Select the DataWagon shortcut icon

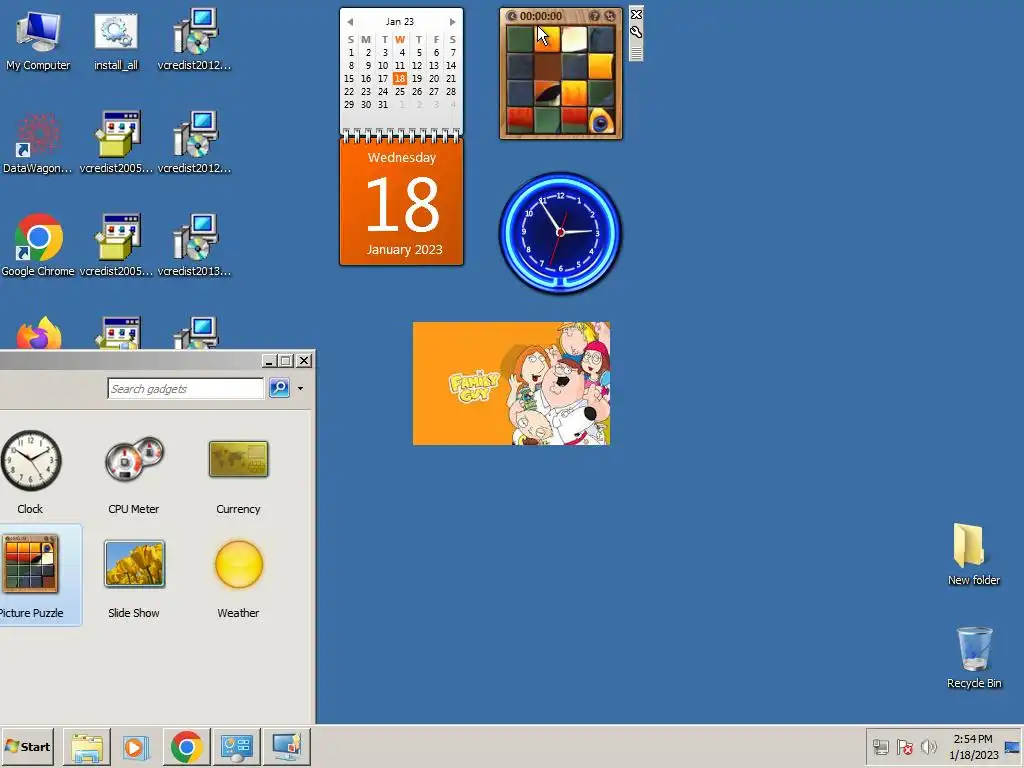click(37, 142)
